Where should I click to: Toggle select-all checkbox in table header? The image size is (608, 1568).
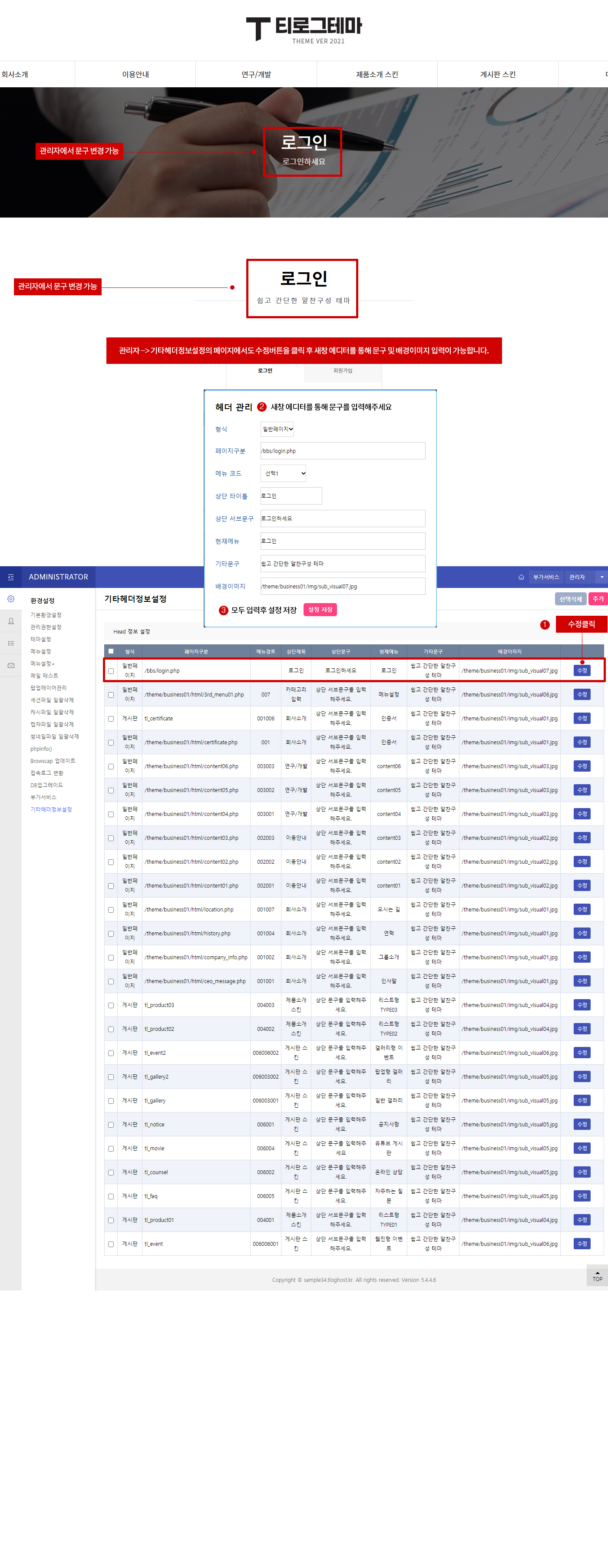coord(111,651)
